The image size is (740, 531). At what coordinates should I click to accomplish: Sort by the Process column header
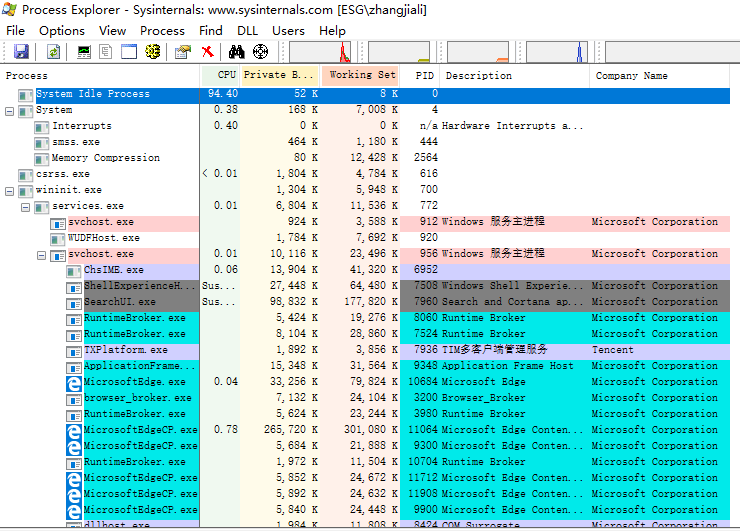100,76
